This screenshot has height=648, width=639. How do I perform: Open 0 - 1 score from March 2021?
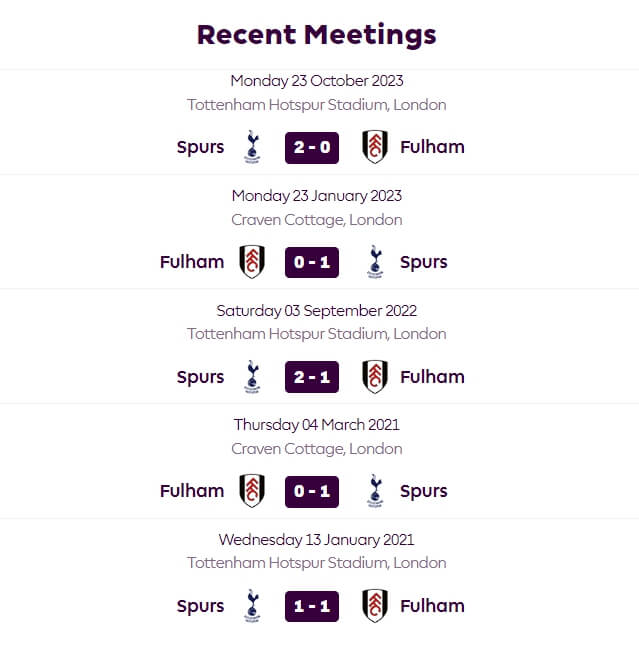(312, 491)
